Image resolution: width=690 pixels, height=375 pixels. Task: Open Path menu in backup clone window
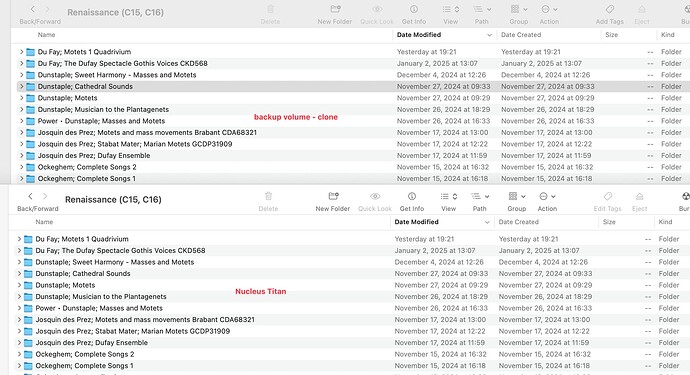pos(482,9)
